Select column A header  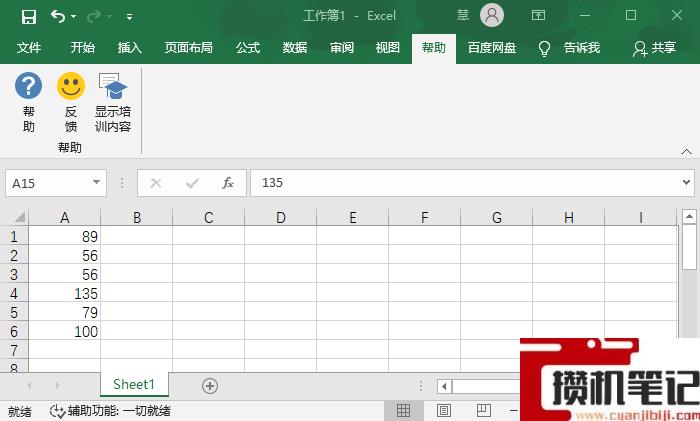click(65, 217)
